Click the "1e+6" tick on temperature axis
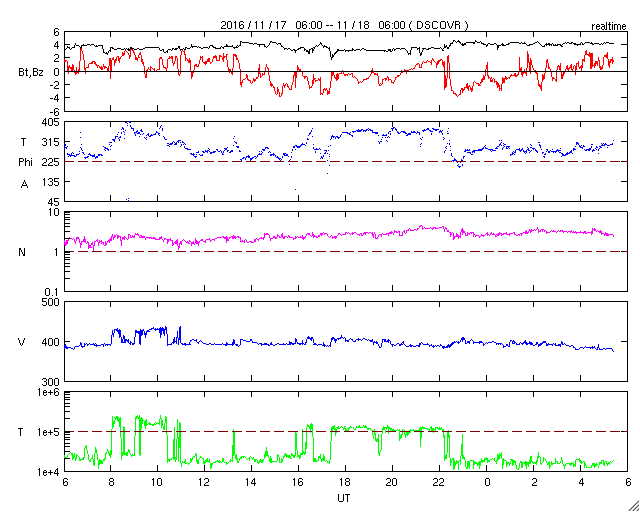 click(x=48, y=393)
